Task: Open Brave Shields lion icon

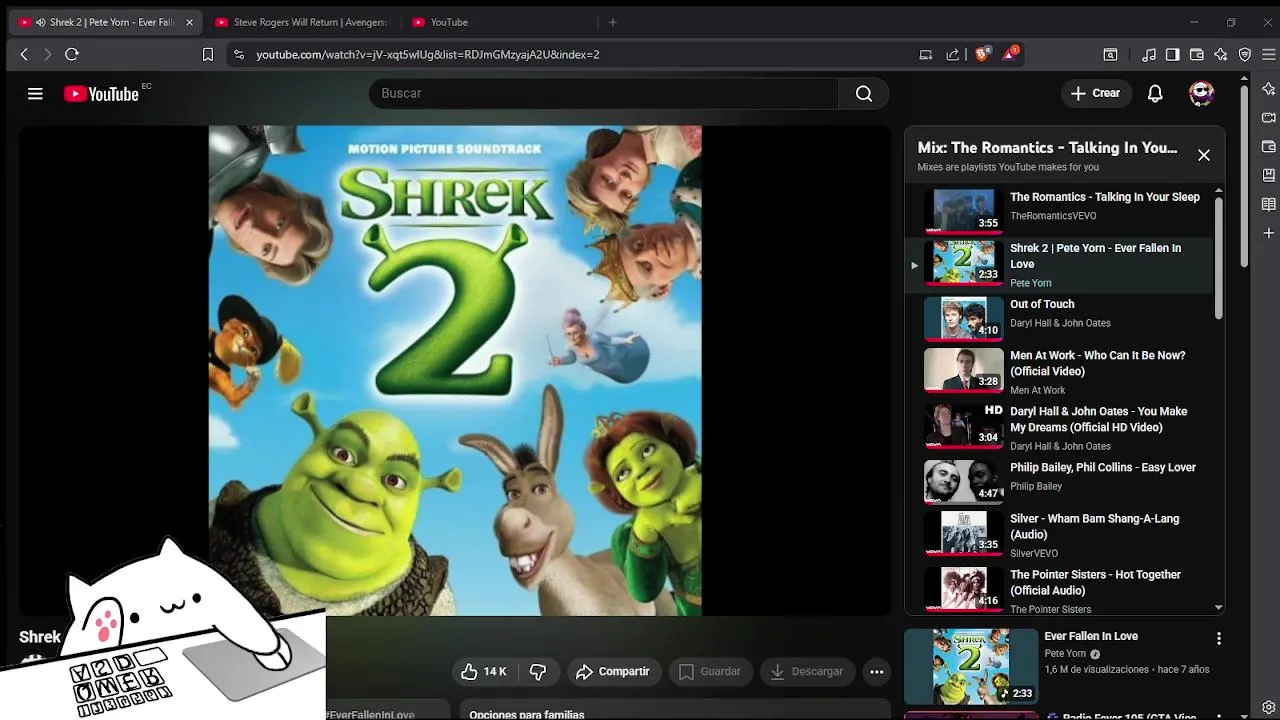Action: [982, 55]
